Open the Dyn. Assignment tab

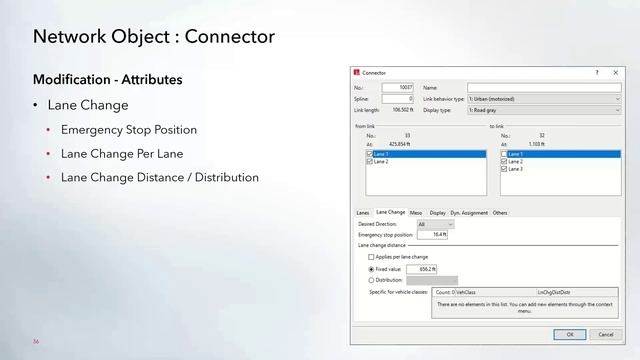(469, 213)
